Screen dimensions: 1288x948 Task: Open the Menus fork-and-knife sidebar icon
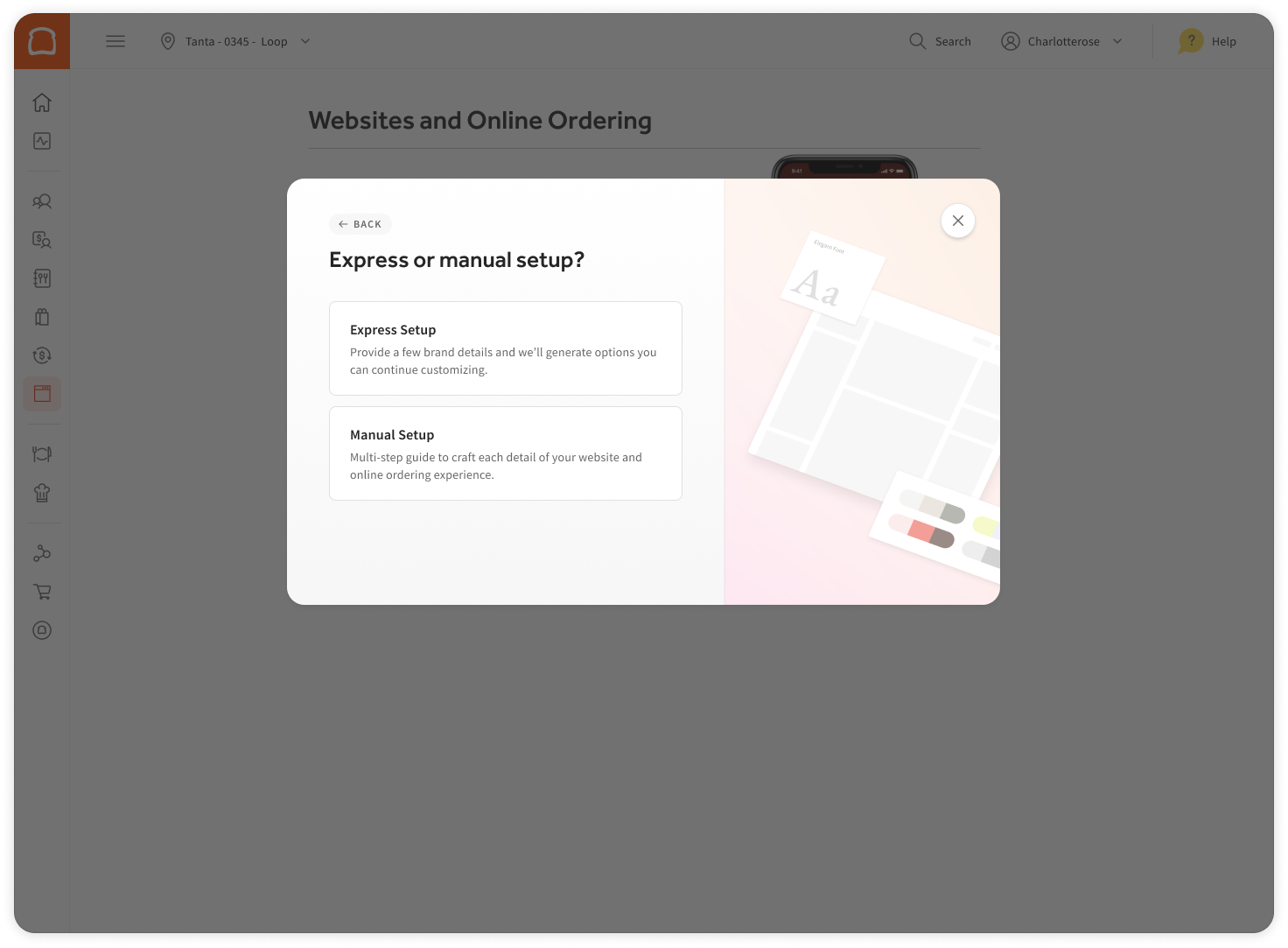[x=42, y=278]
